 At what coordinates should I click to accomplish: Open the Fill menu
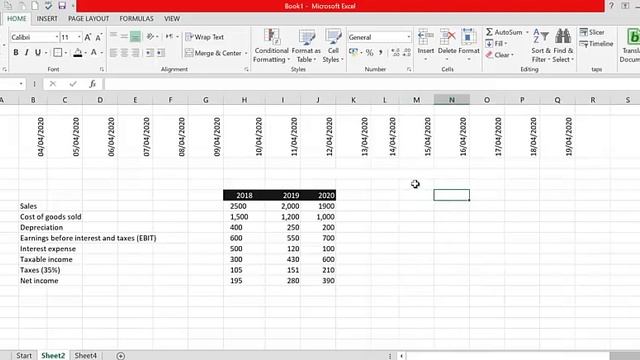496,44
